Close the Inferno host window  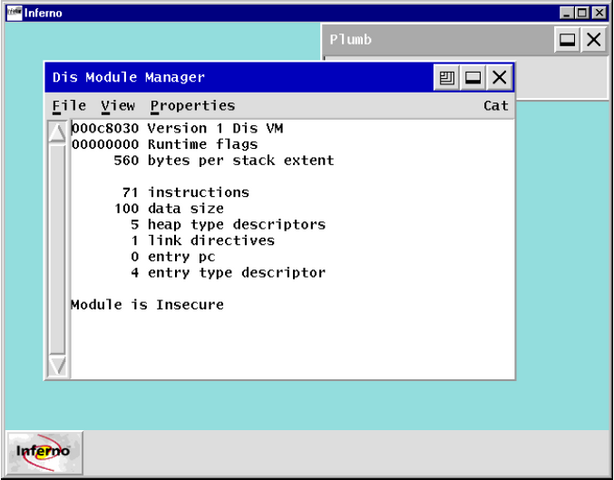click(599, 13)
